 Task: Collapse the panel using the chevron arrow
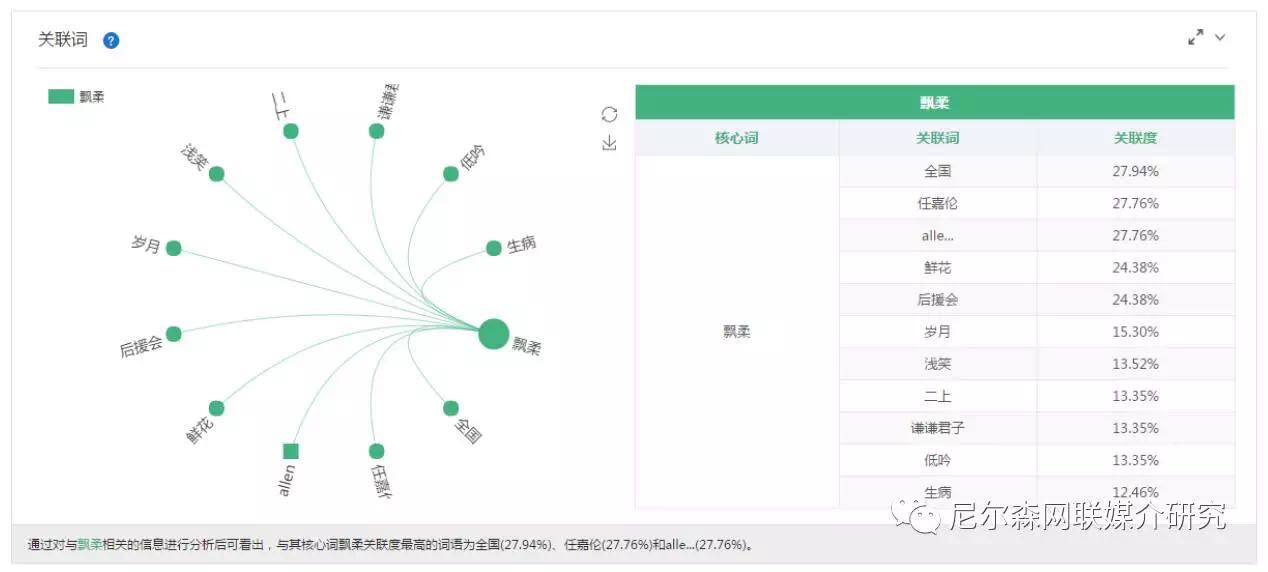tap(1220, 37)
